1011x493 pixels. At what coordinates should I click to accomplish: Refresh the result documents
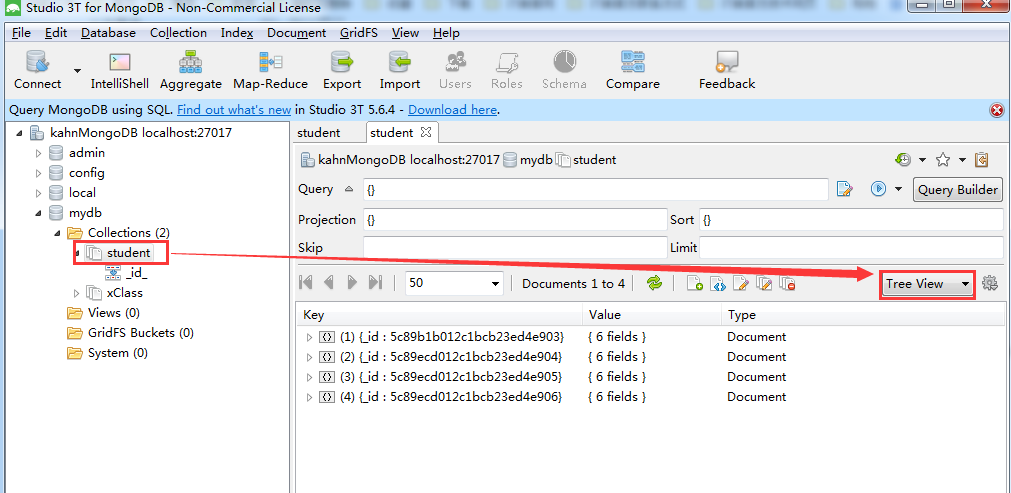(654, 283)
